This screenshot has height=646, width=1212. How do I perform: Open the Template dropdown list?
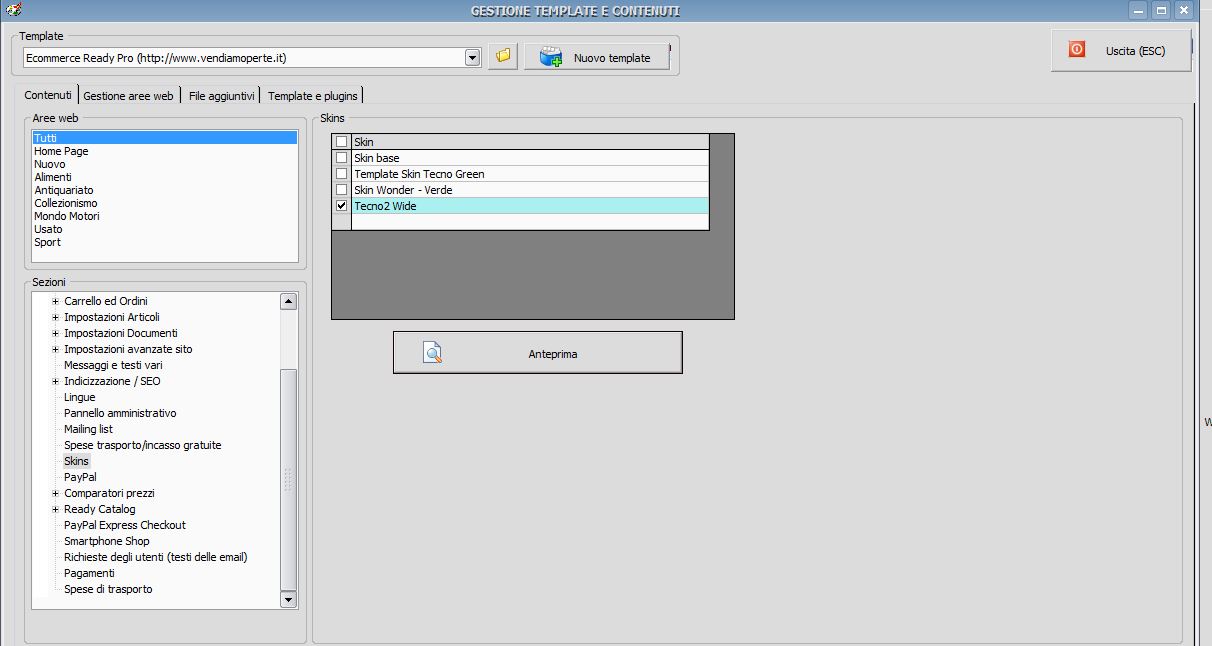tap(473, 57)
